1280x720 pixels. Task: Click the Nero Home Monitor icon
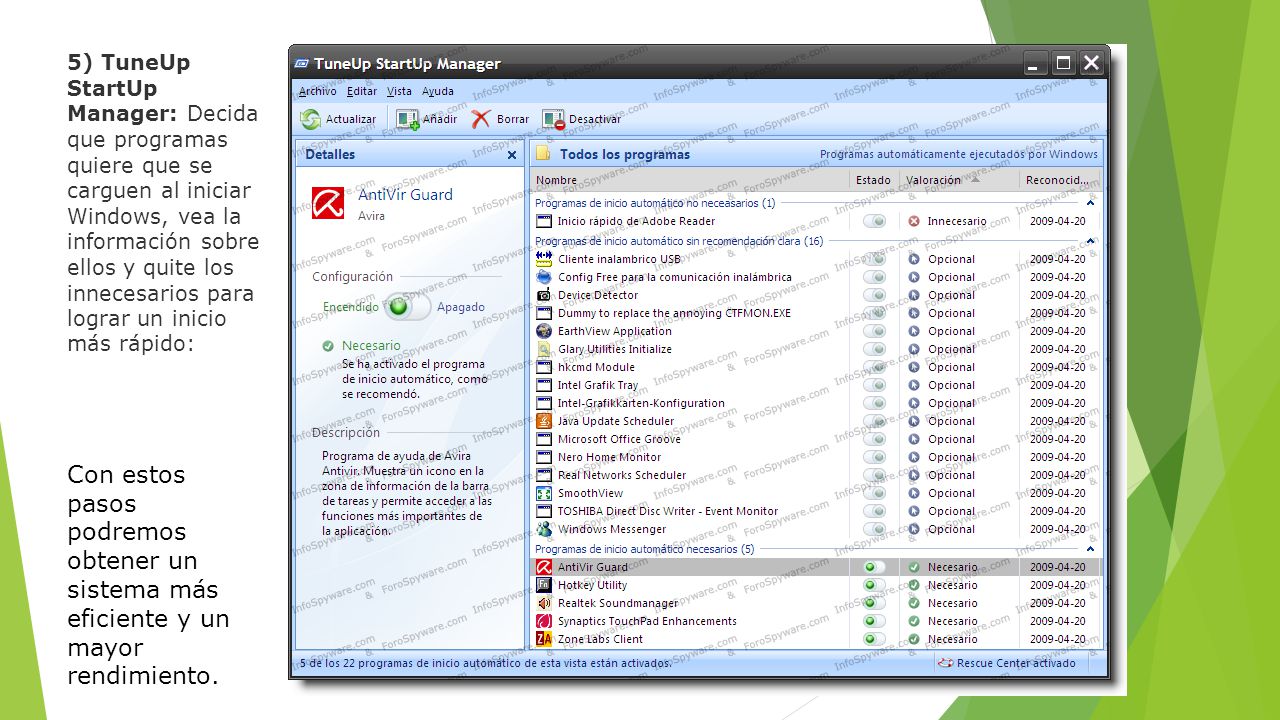[x=544, y=457]
